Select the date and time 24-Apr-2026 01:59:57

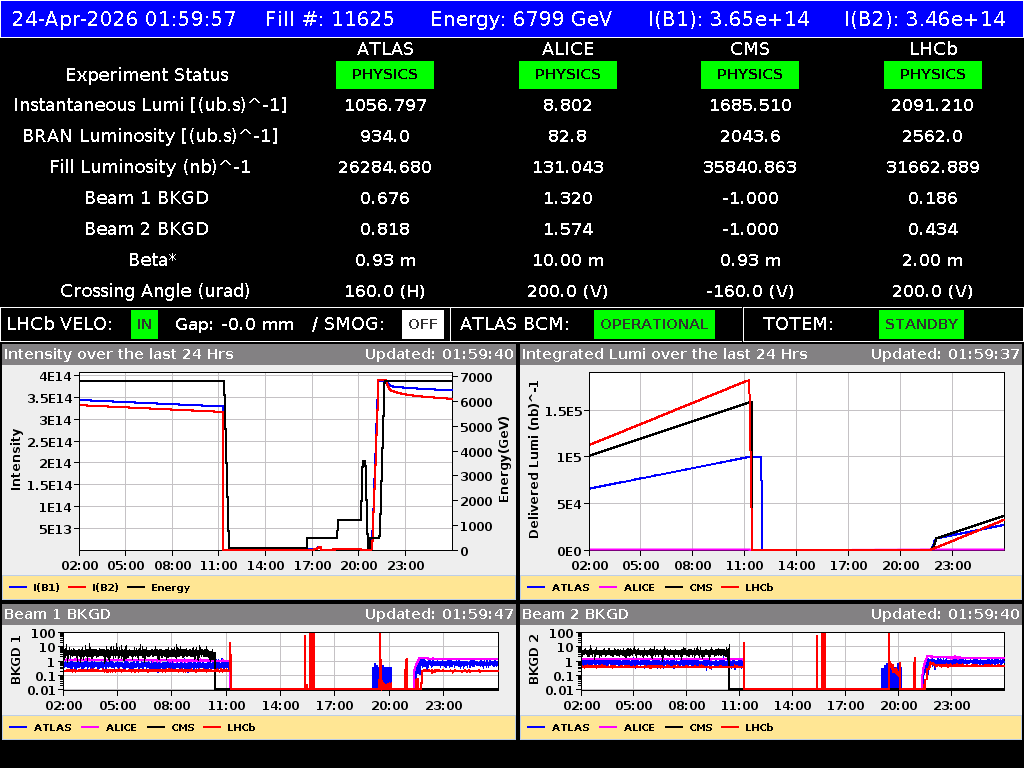124,19
